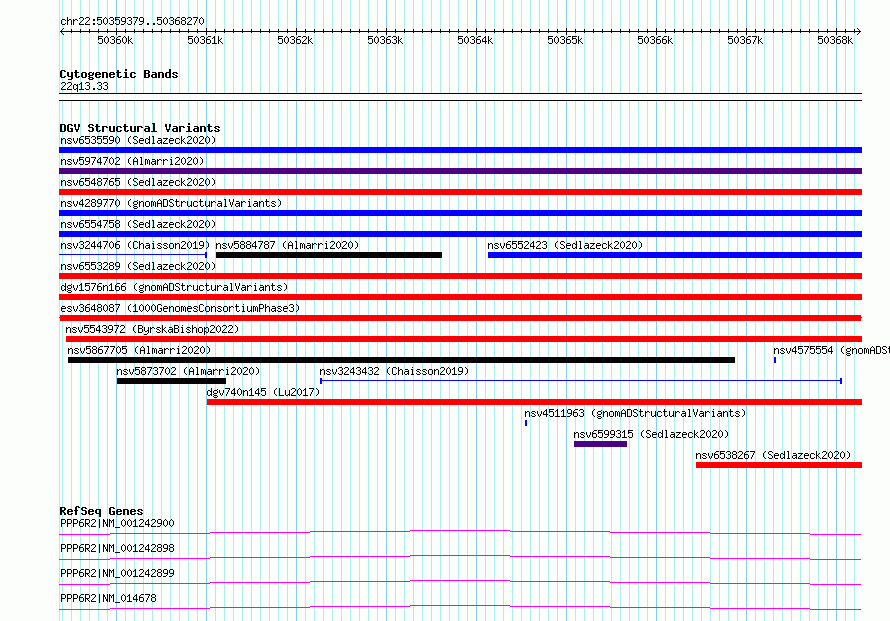Click the short black bar of nsv5873702
Screen dimensions: 890x621
(171, 381)
